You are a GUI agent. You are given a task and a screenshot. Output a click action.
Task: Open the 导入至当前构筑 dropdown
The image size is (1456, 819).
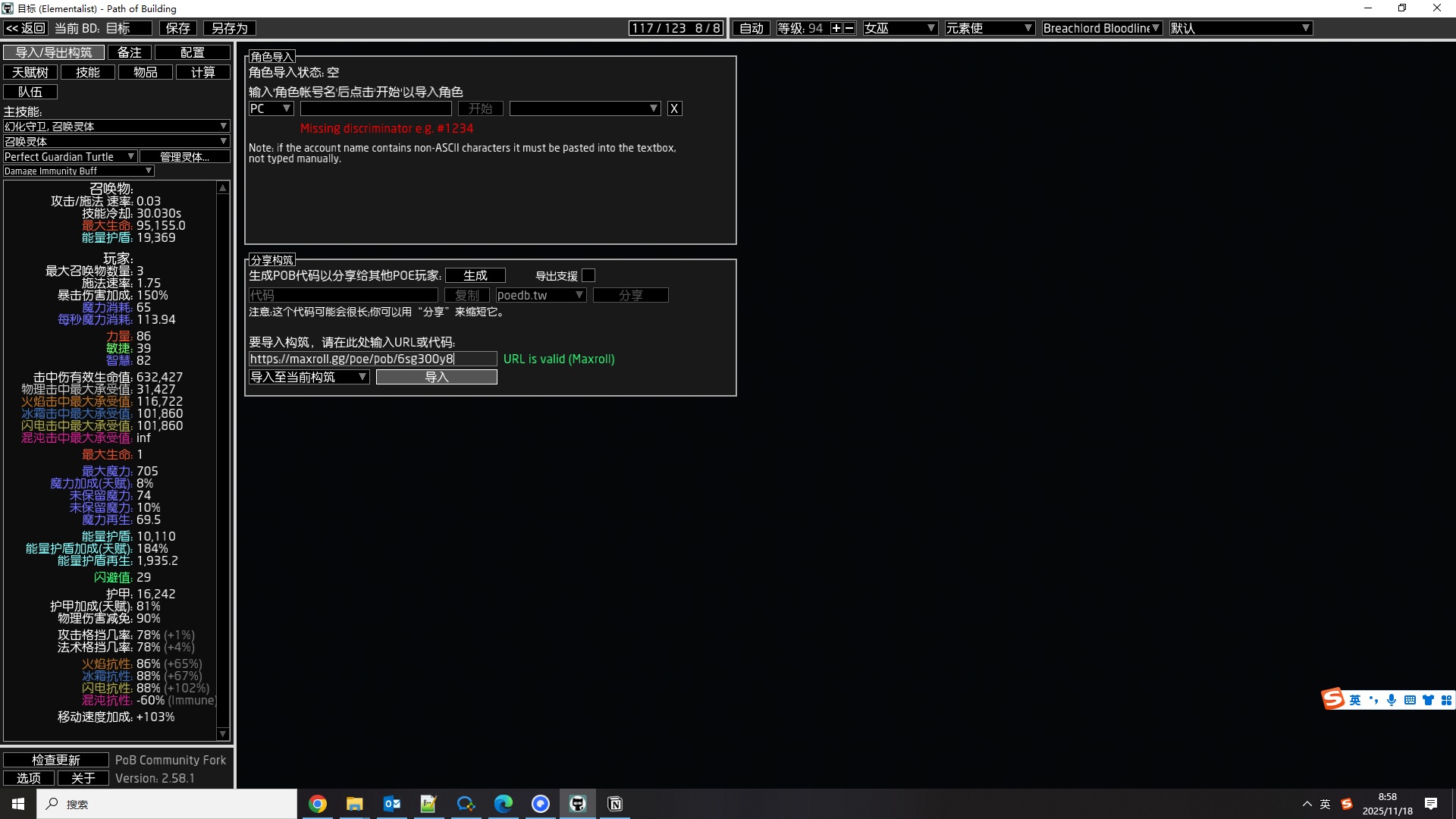[x=309, y=377]
